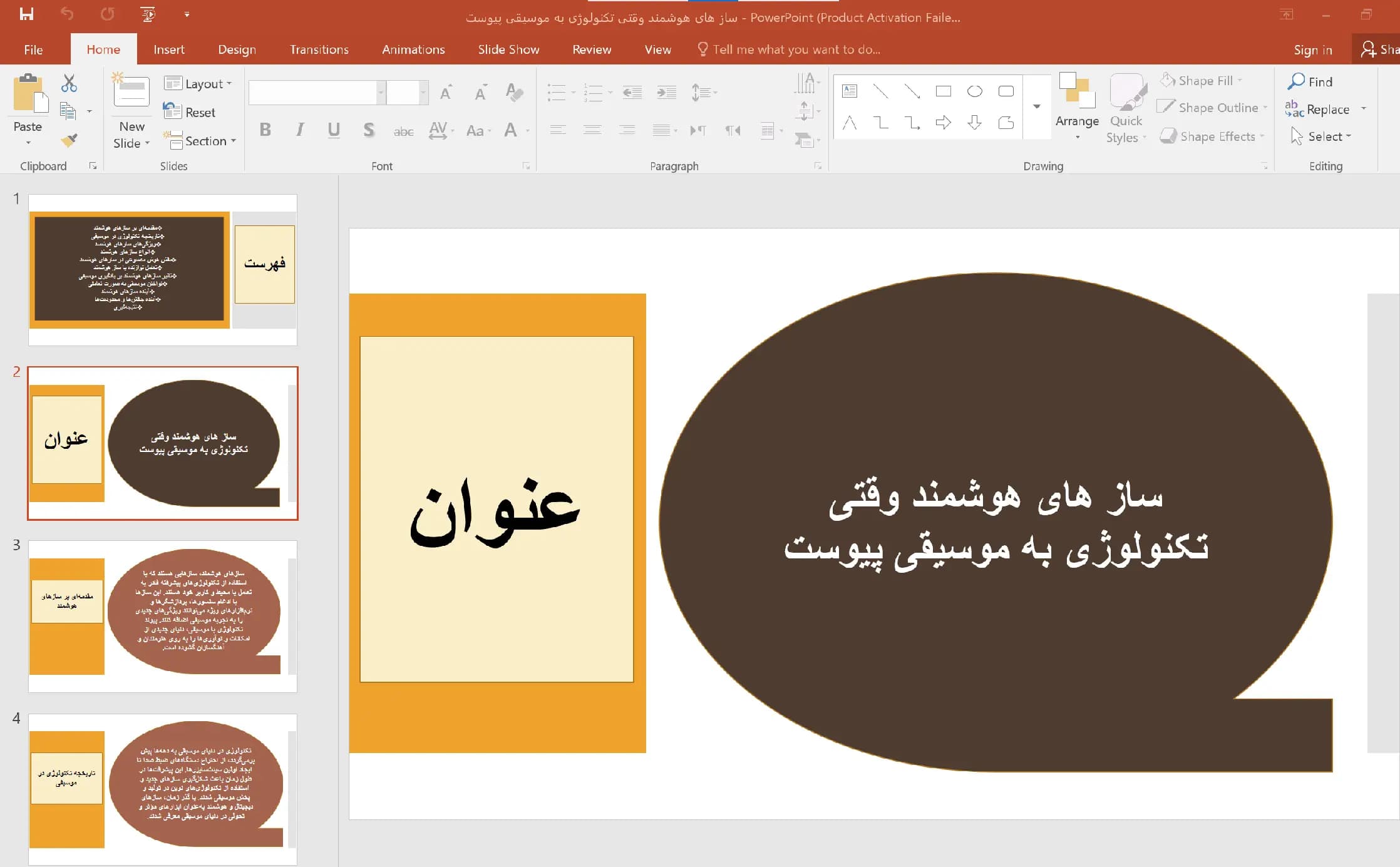Click the Increase List Level indent icon
1400x867 pixels.
pyautogui.click(x=666, y=93)
